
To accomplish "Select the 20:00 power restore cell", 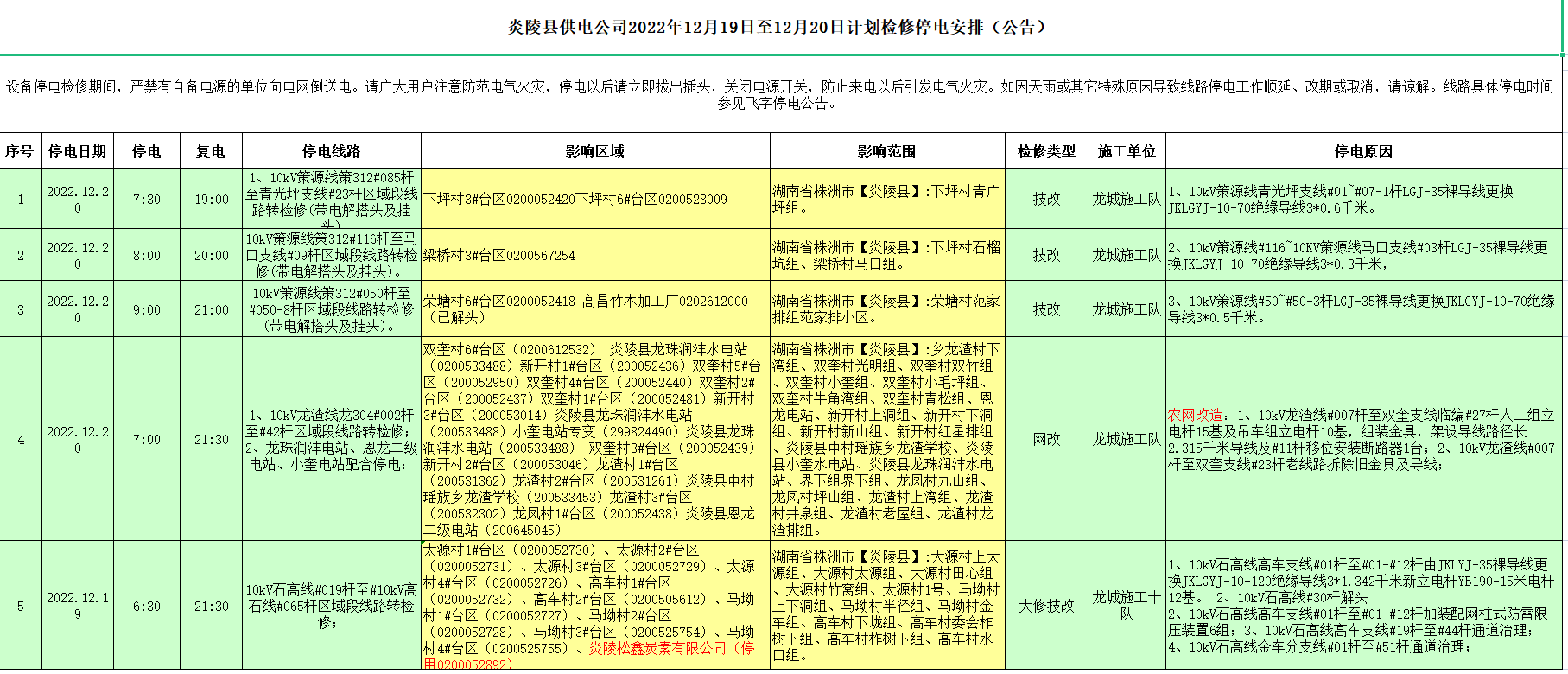I will [211, 256].
